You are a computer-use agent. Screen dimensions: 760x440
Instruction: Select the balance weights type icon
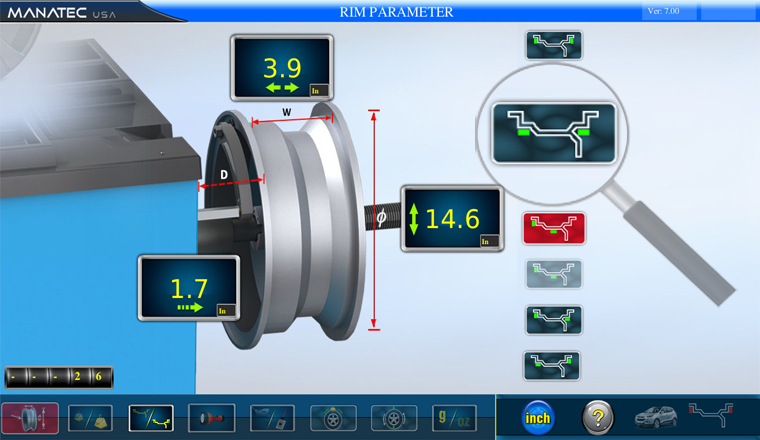coord(91,418)
